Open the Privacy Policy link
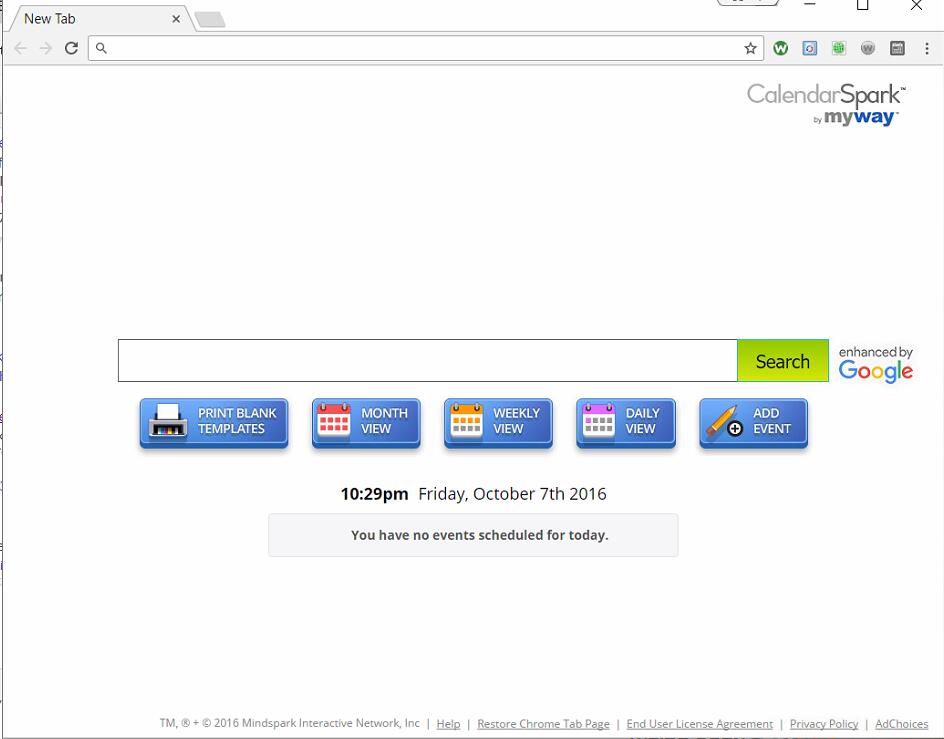 pos(824,723)
